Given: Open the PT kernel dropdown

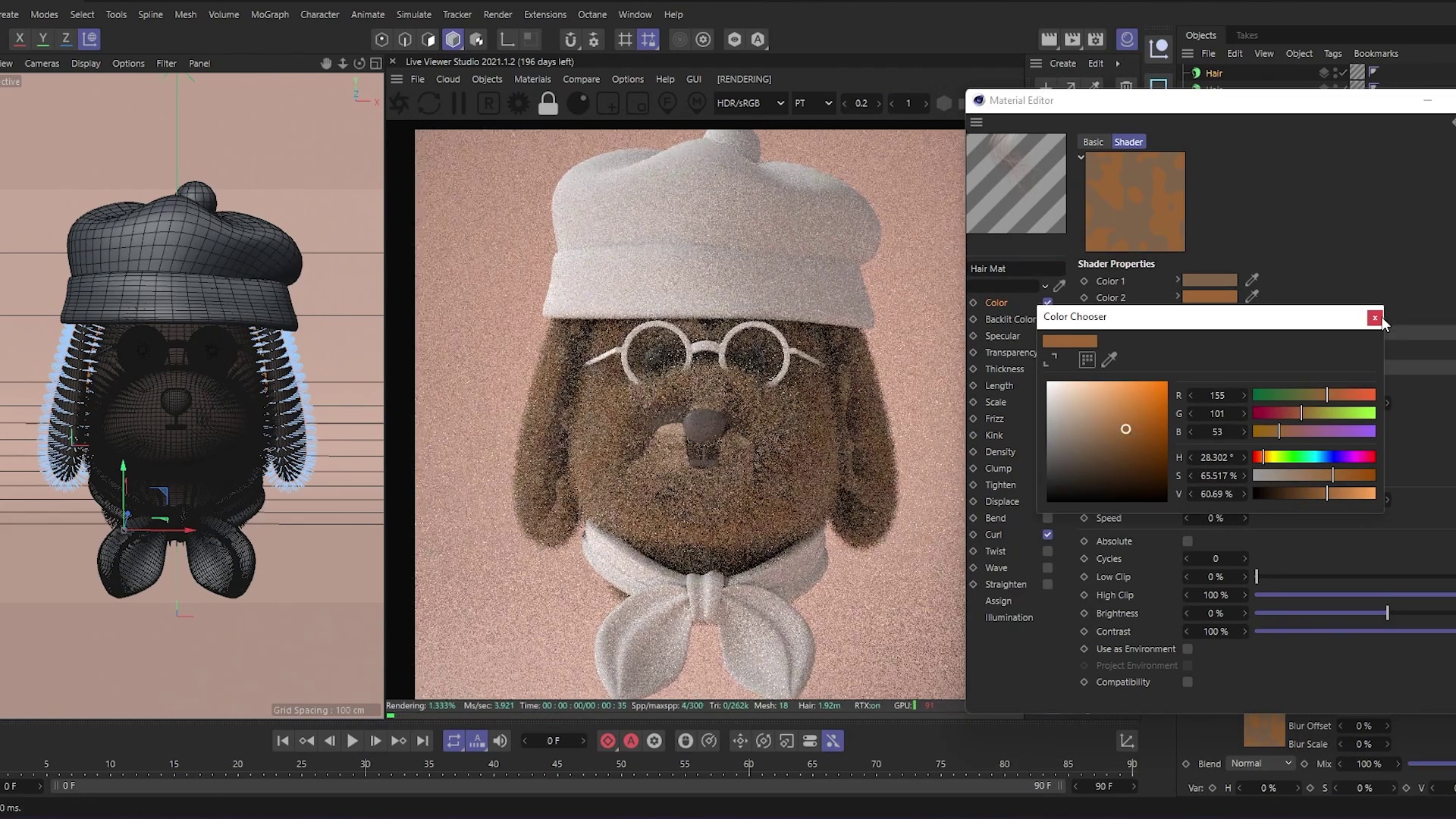Looking at the screenshot, I should coord(814,103).
